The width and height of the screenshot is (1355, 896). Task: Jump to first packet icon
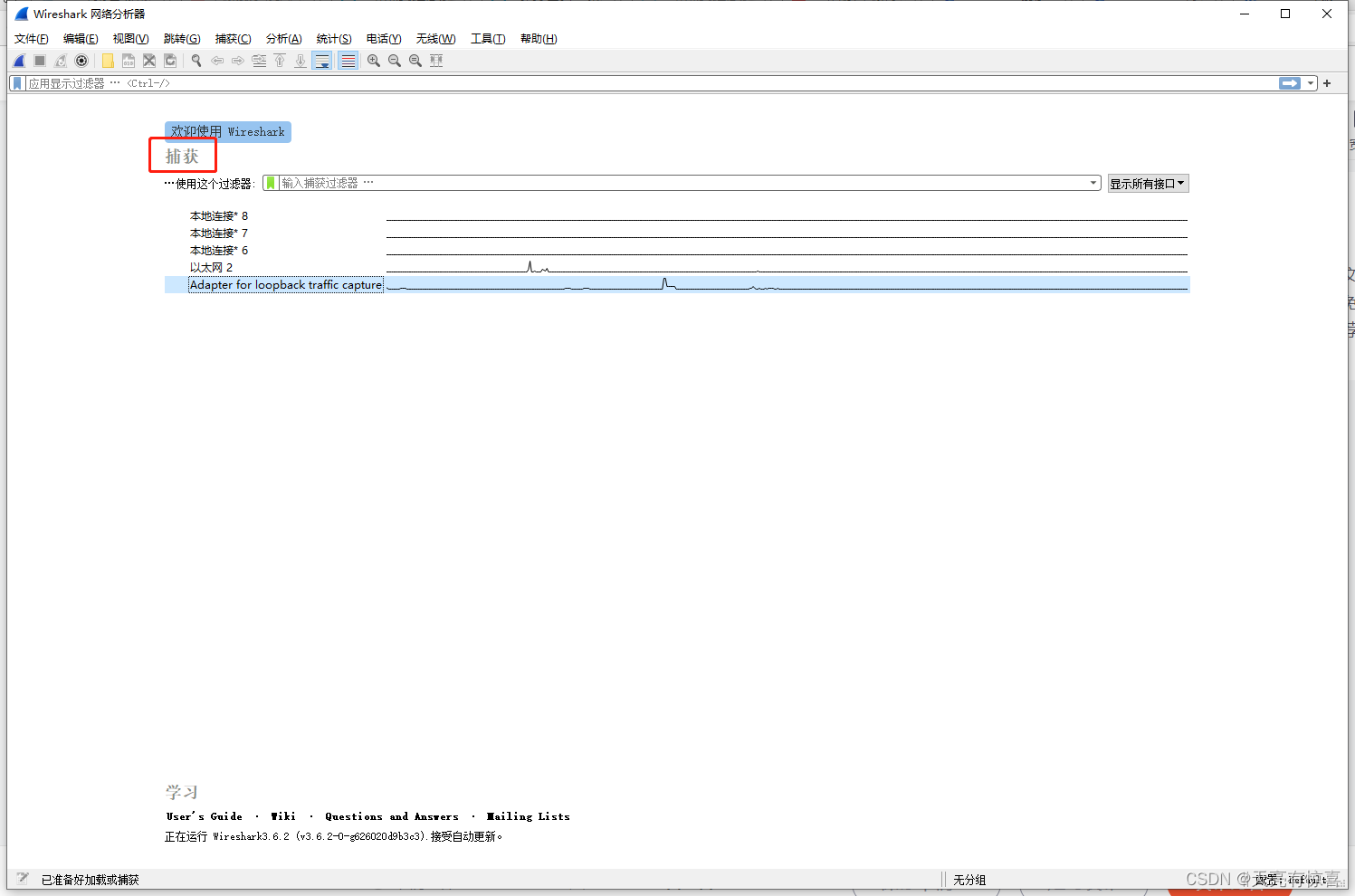click(280, 61)
